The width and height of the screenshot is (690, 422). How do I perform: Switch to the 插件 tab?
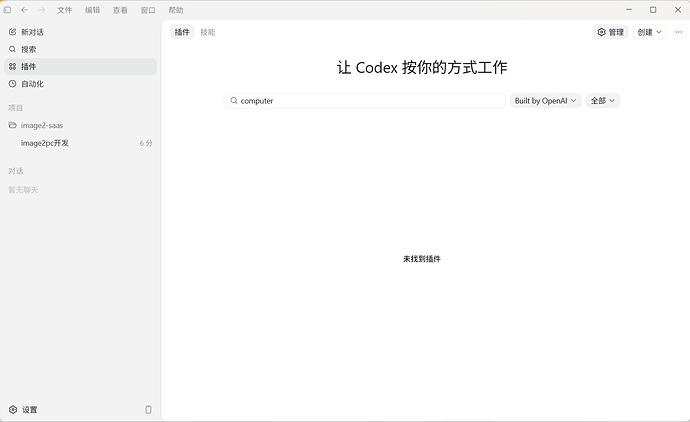click(182, 32)
